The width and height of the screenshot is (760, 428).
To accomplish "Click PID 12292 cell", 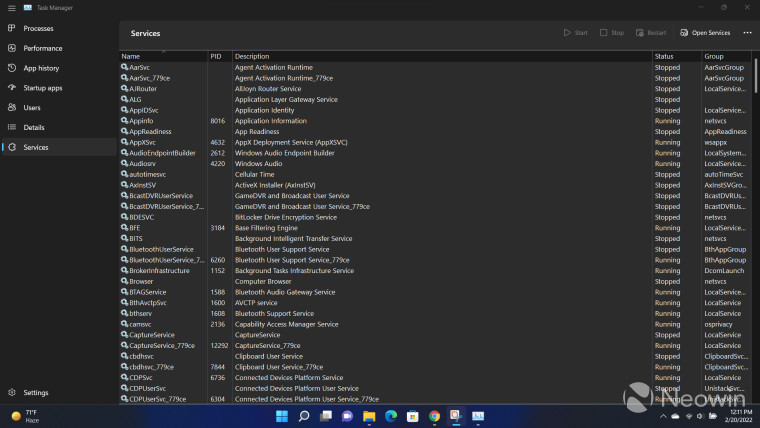I will pos(219,346).
